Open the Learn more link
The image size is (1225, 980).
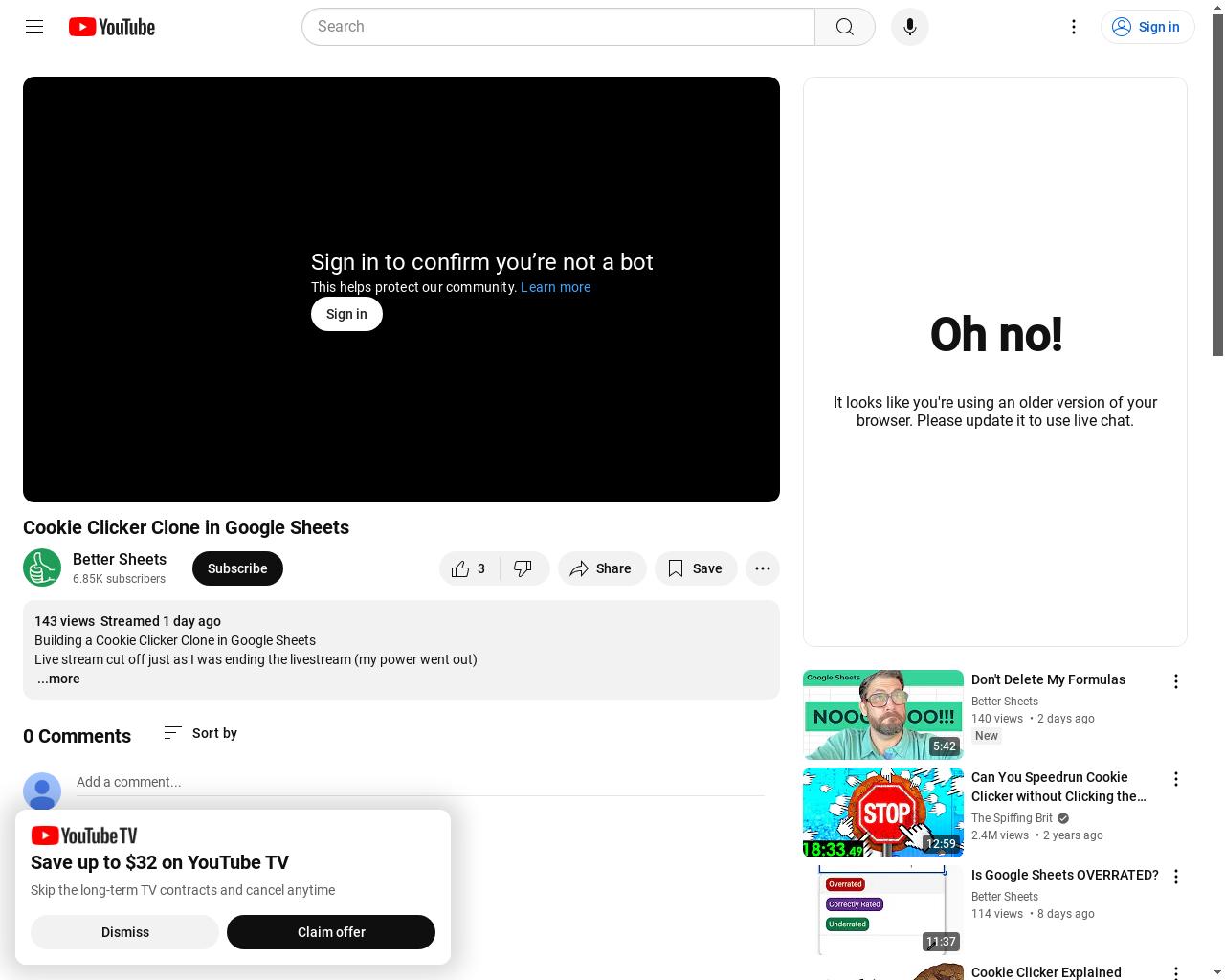coord(555,287)
